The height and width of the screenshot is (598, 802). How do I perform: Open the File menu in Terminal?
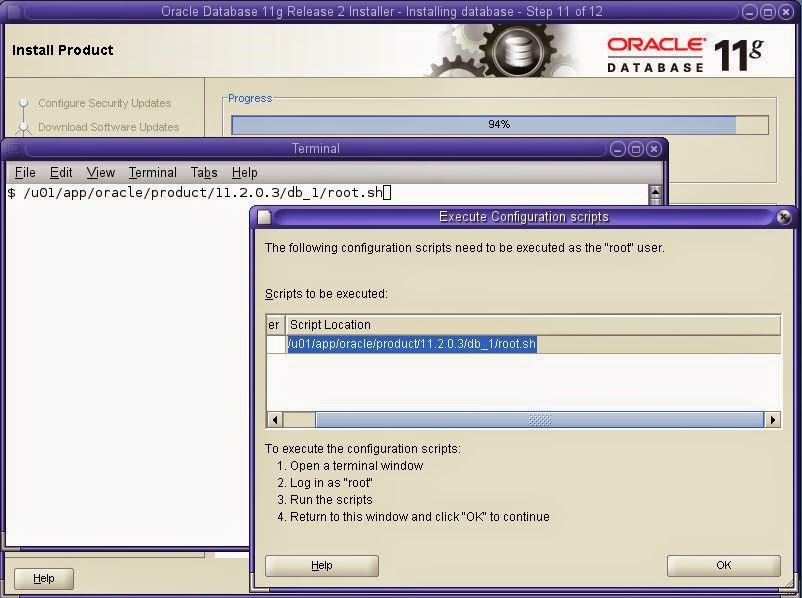pos(25,173)
